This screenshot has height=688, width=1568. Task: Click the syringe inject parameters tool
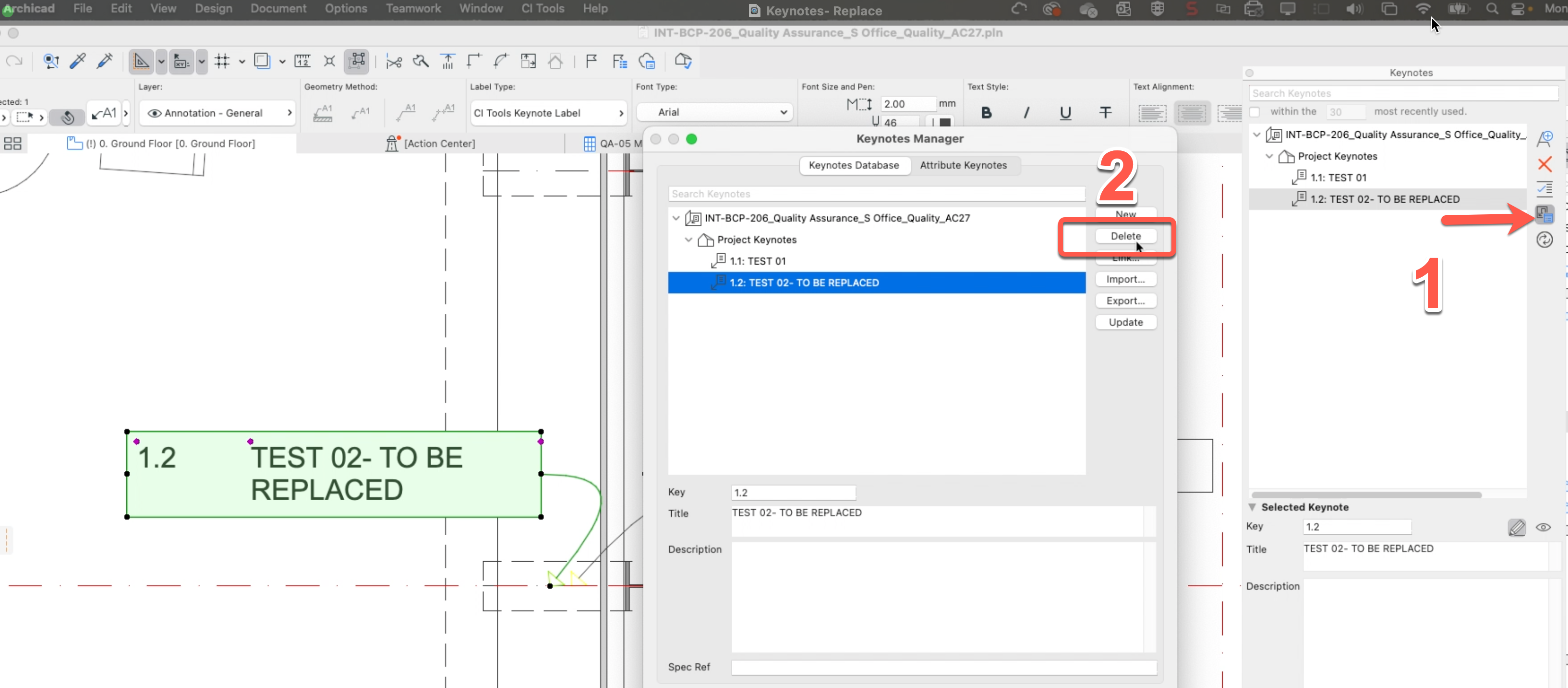tap(105, 61)
